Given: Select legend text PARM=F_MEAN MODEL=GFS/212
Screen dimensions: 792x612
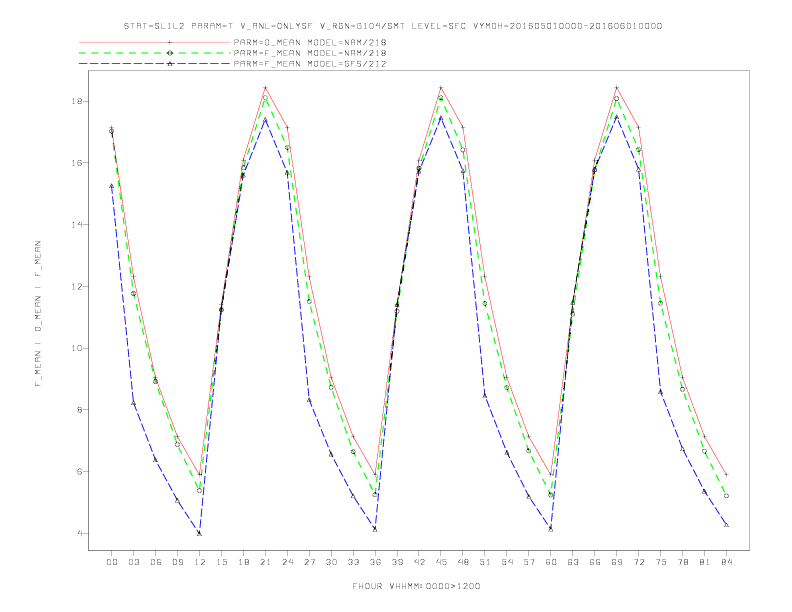Looking at the screenshot, I should click(x=310, y=64).
